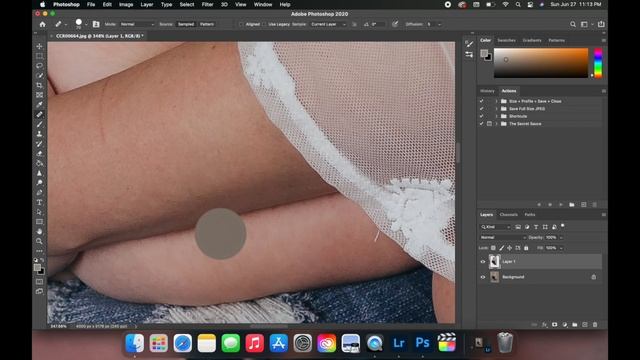
Task: Open the Opacity slider dropdown
Action: click(561, 238)
